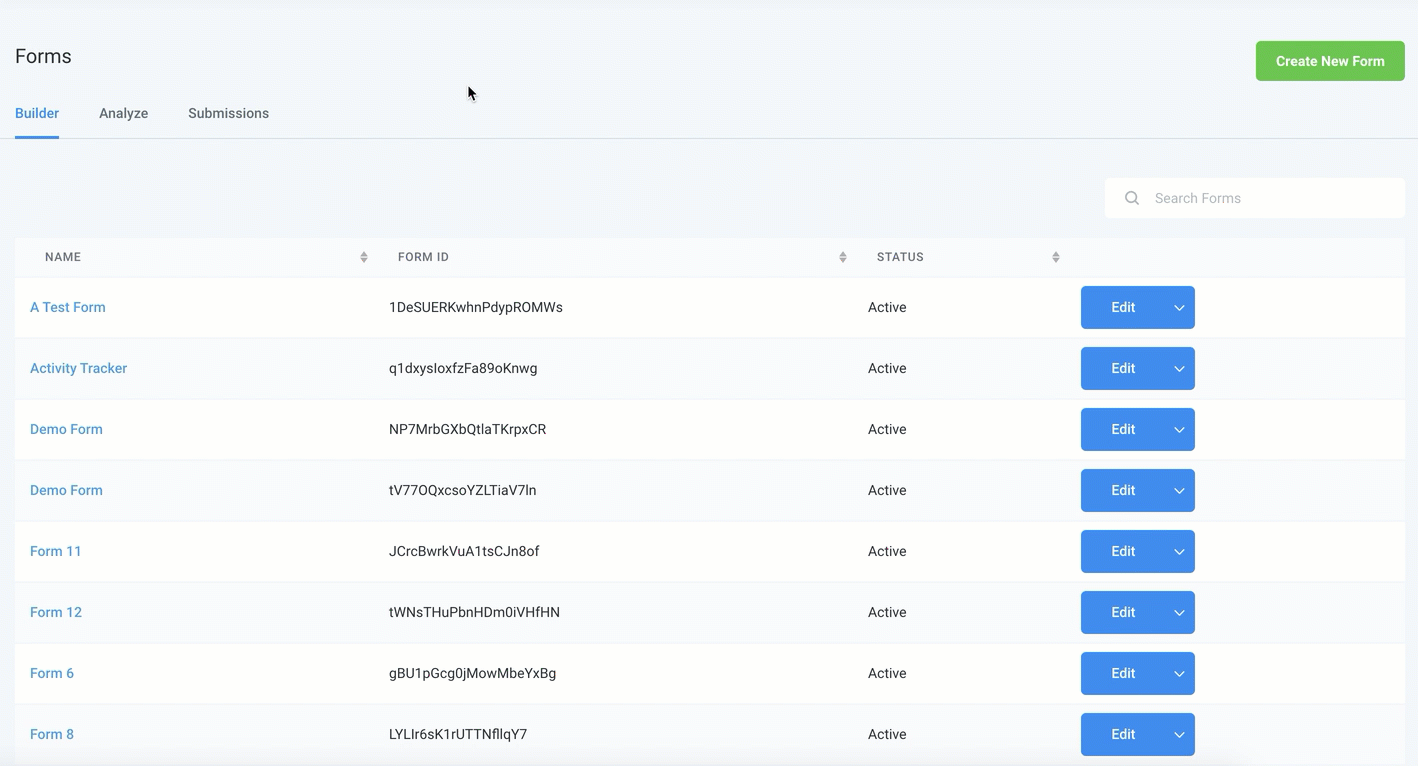Select form ID LYLIr6sK1rUTTNfllqY7
Screen dimensions: 1418x766
[x=458, y=734]
